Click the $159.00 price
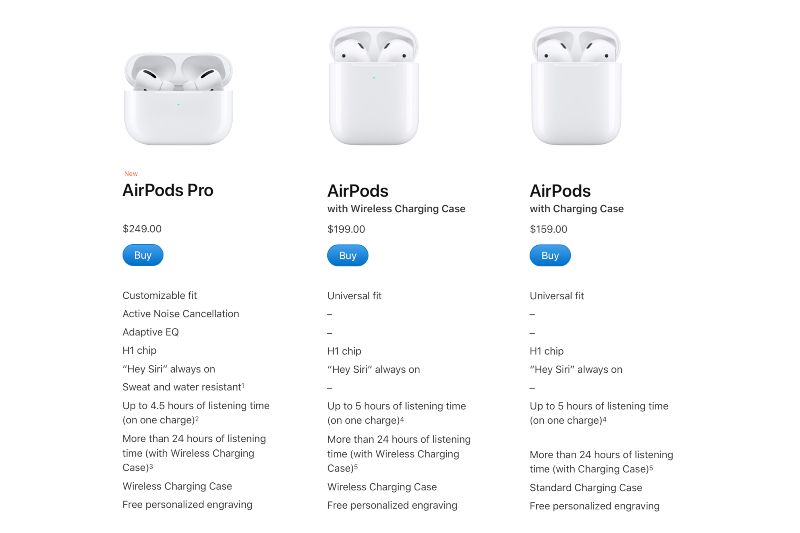Viewport: 800px width, 533px height. [548, 229]
